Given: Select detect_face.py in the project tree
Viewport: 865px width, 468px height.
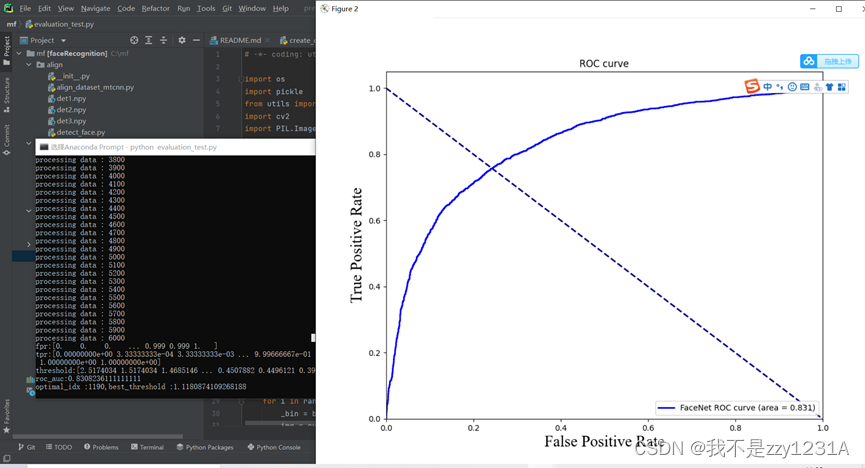Looking at the screenshot, I should [76, 132].
